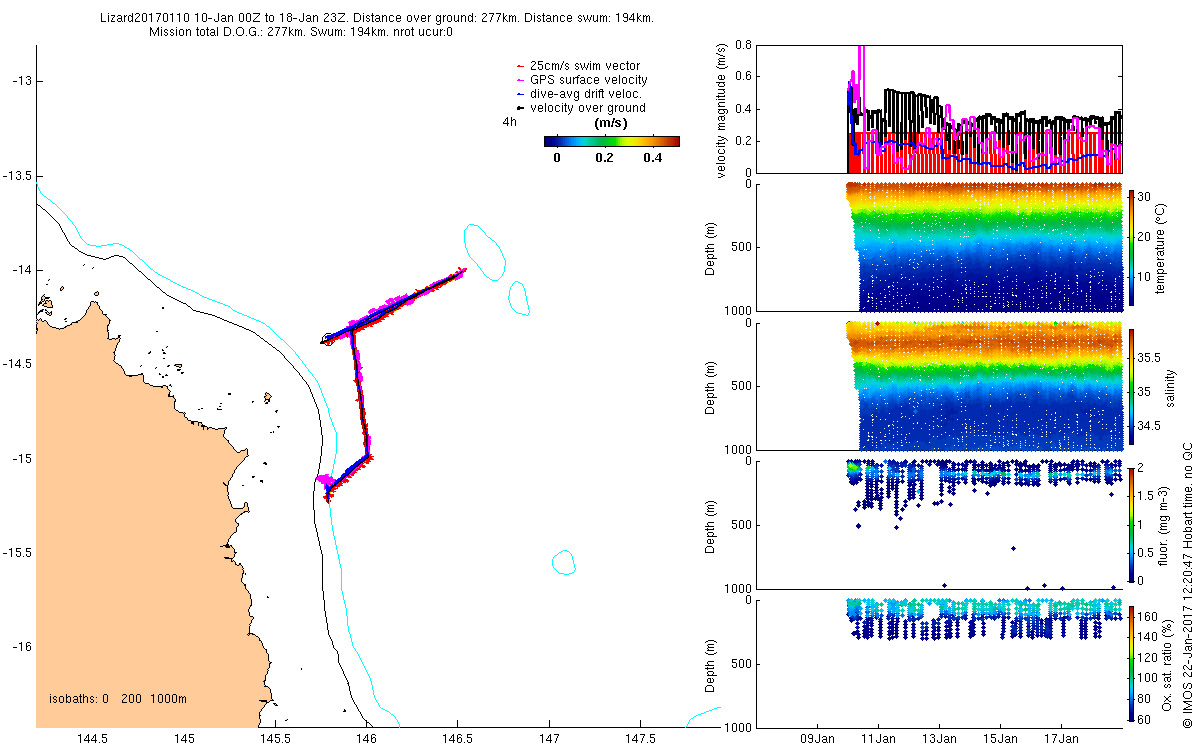
Task: Click the southern end of the glider track
Action: [325, 489]
